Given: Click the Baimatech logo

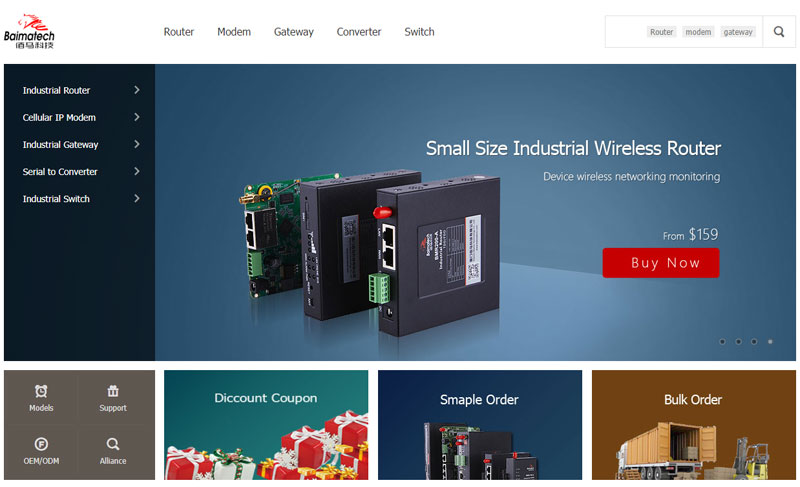Looking at the screenshot, I should point(29,32).
